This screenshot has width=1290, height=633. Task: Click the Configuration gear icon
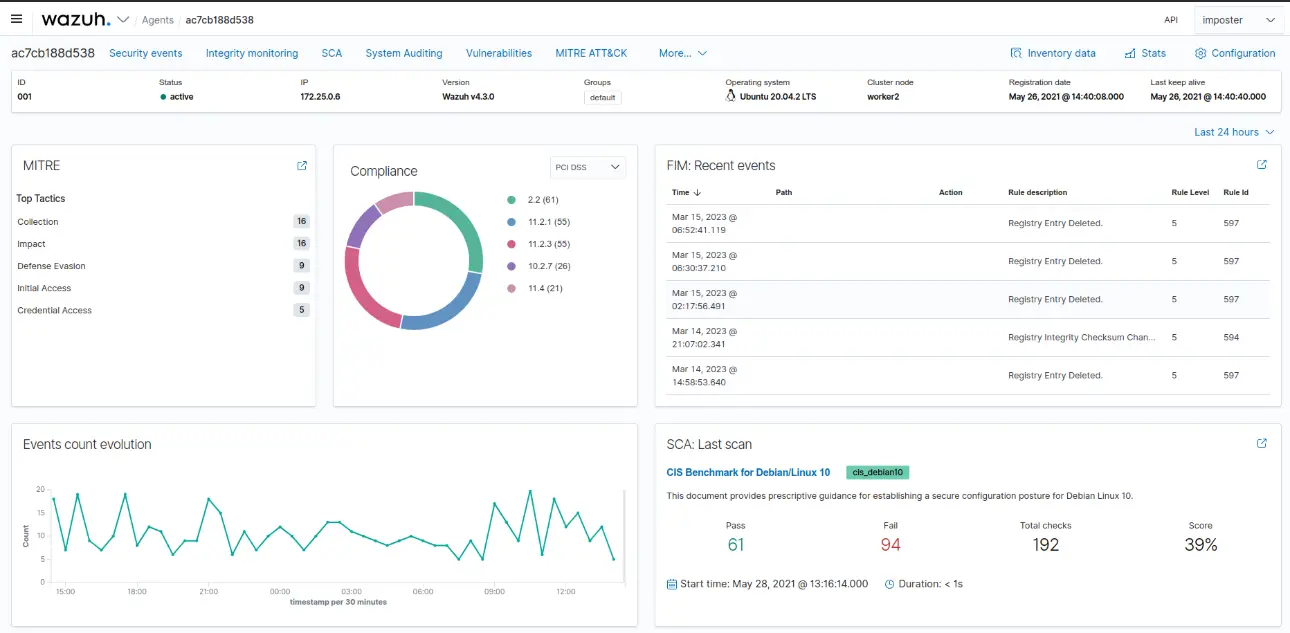(1200, 54)
